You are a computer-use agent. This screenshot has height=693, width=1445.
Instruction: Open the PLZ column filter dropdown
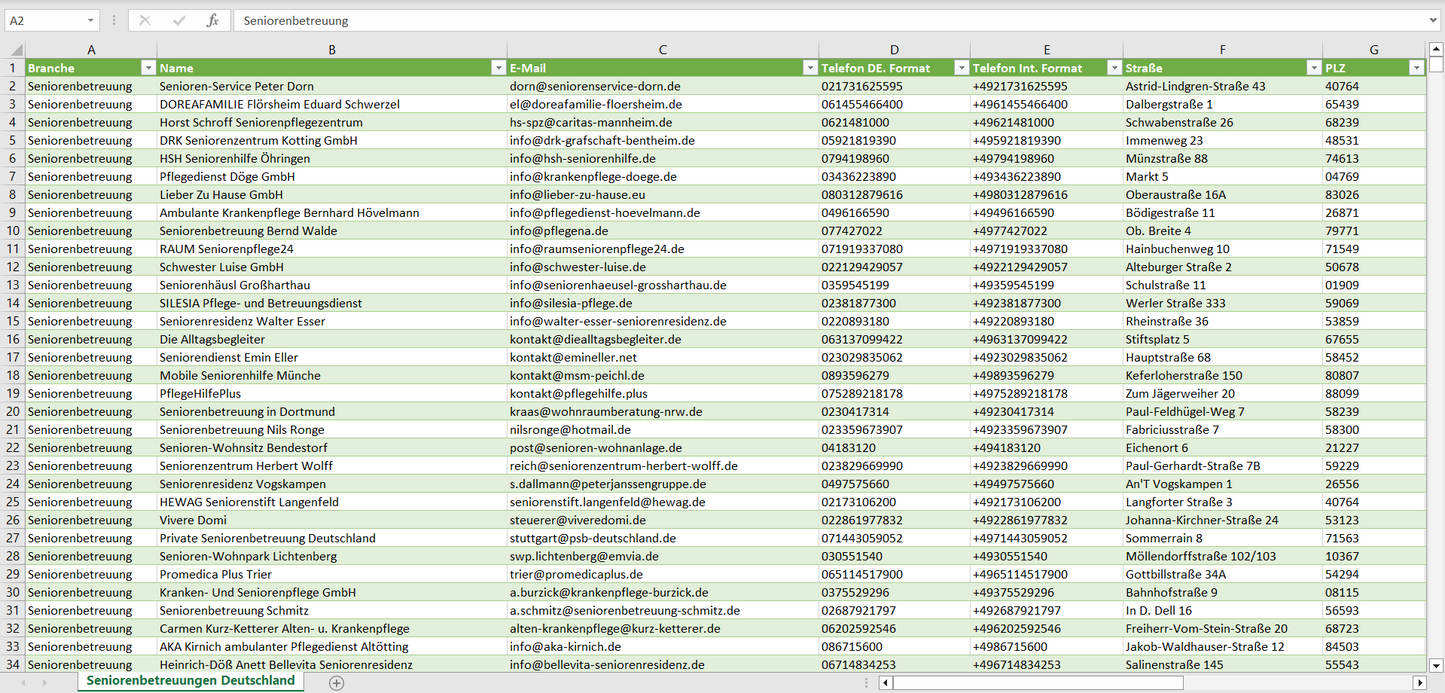(1415, 68)
